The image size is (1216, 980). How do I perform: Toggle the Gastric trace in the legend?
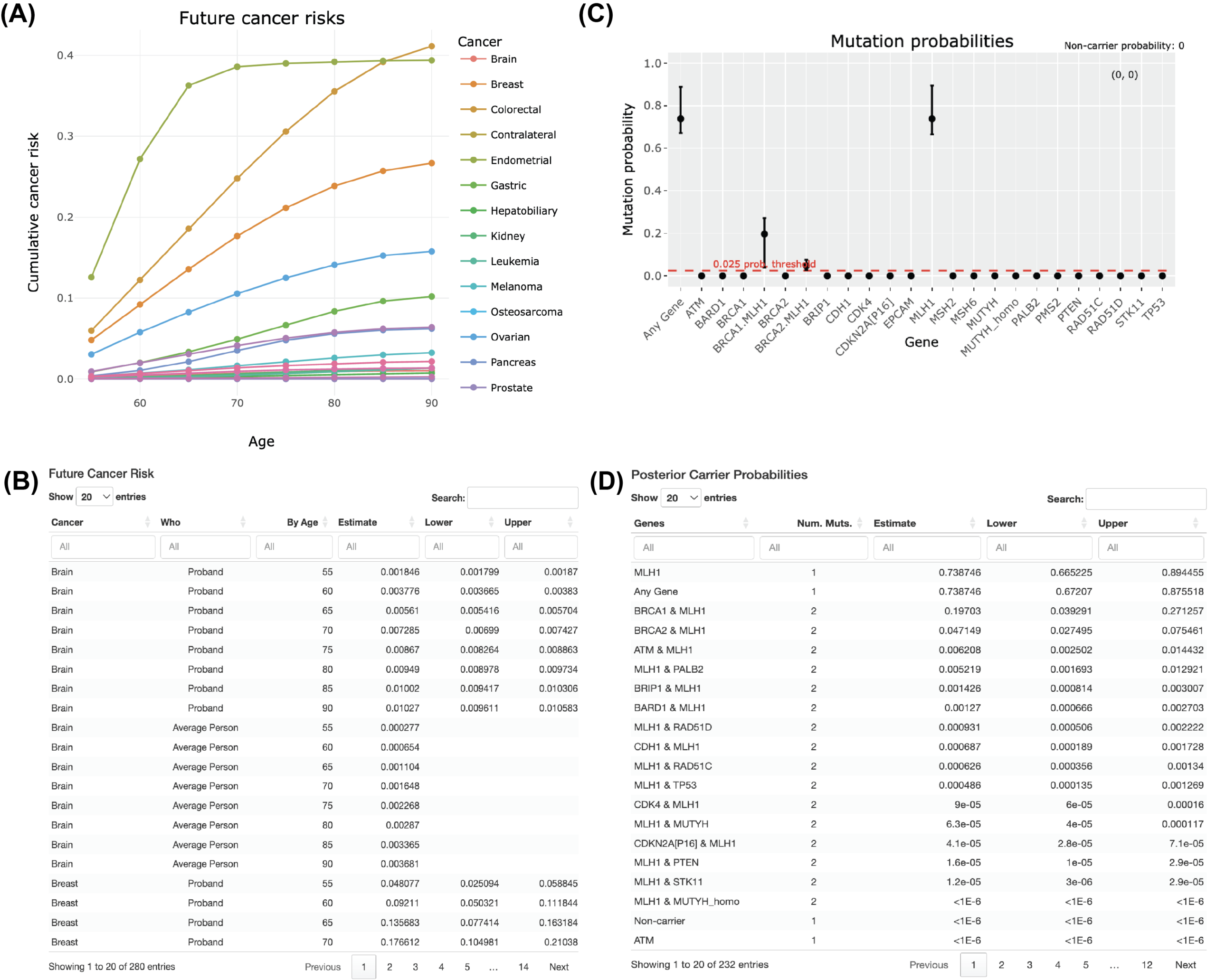pyautogui.click(x=494, y=186)
